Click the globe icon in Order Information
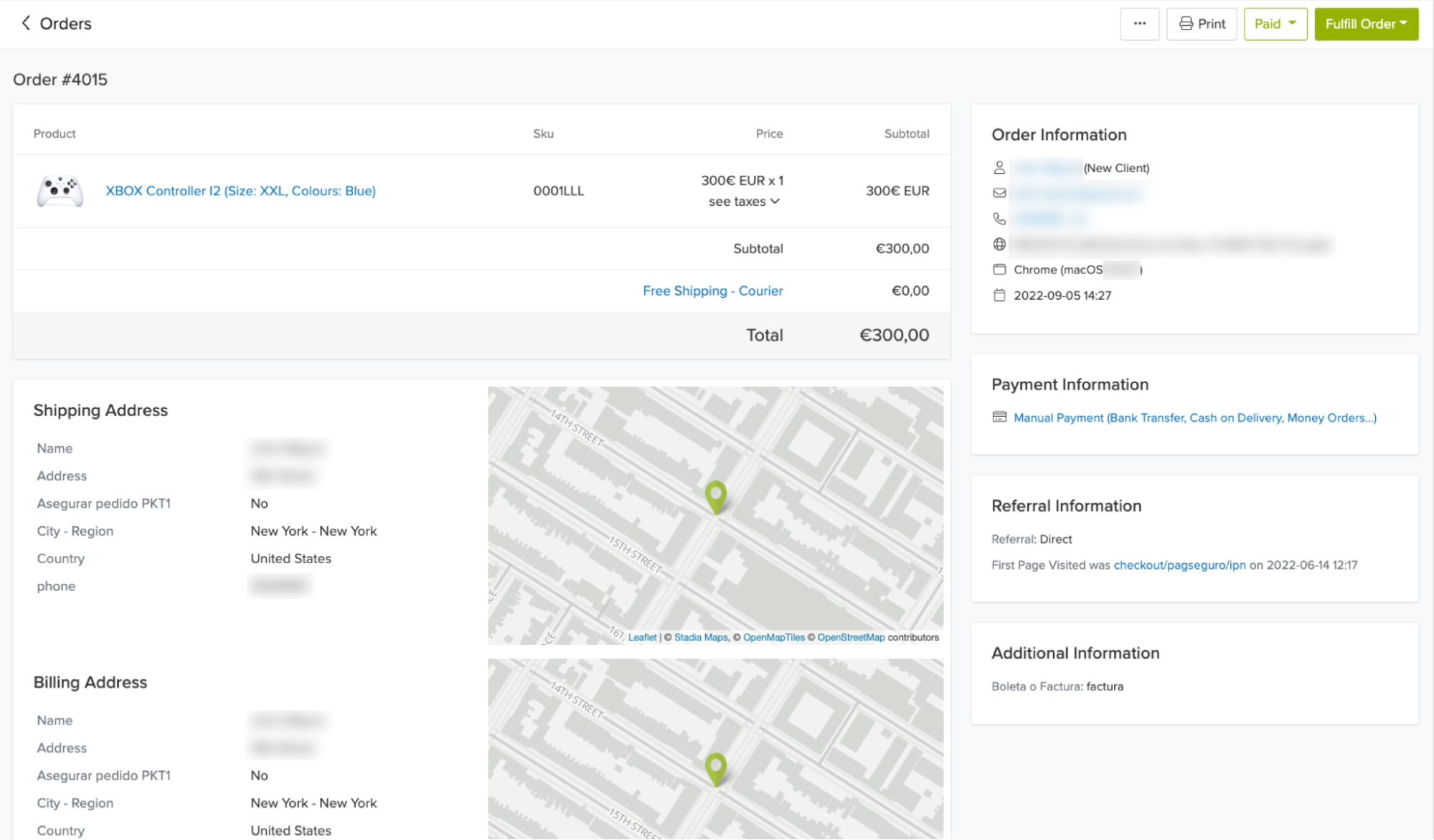Screen dimensions: 1434x840 point(999,244)
